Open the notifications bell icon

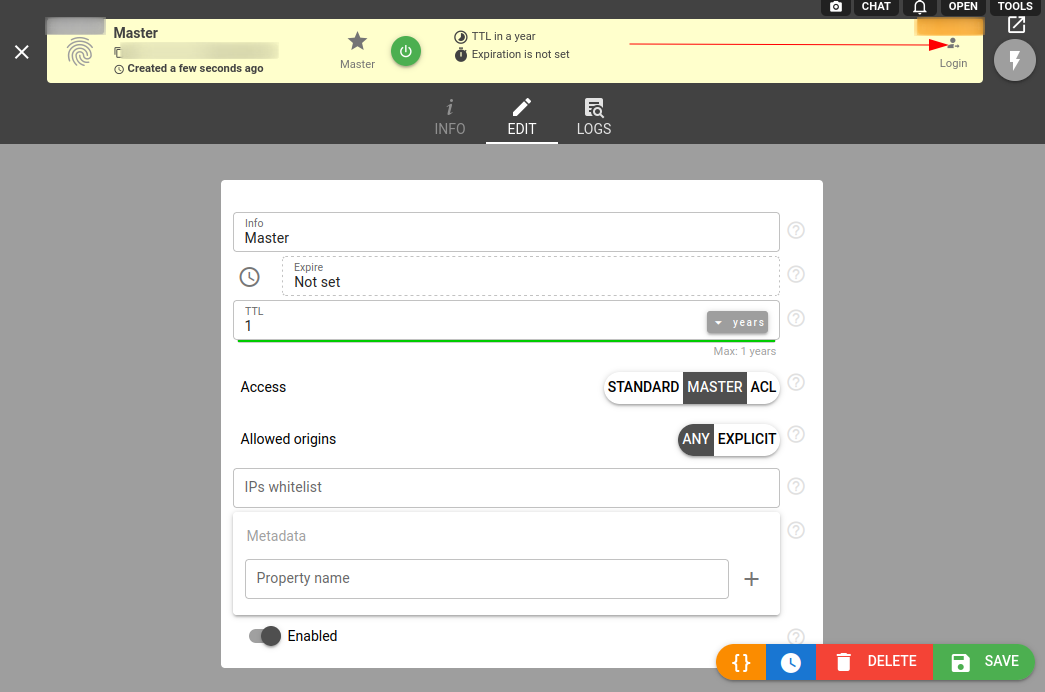(x=920, y=7)
